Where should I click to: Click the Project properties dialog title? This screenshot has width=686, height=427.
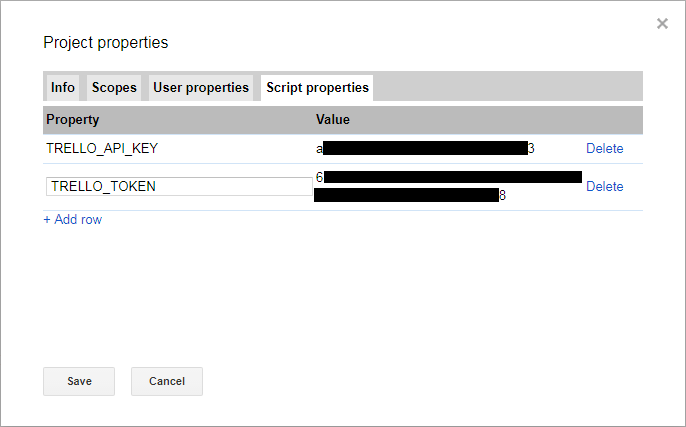(106, 43)
